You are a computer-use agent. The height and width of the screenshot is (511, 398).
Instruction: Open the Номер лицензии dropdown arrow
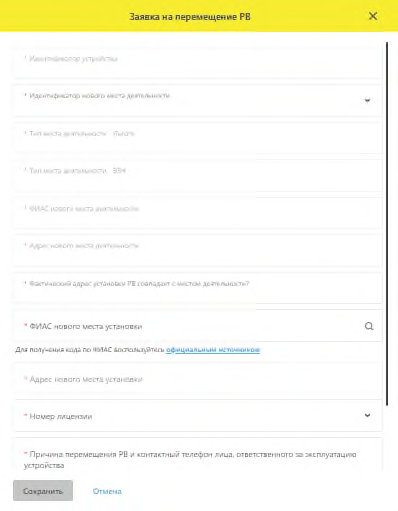(367, 415)
